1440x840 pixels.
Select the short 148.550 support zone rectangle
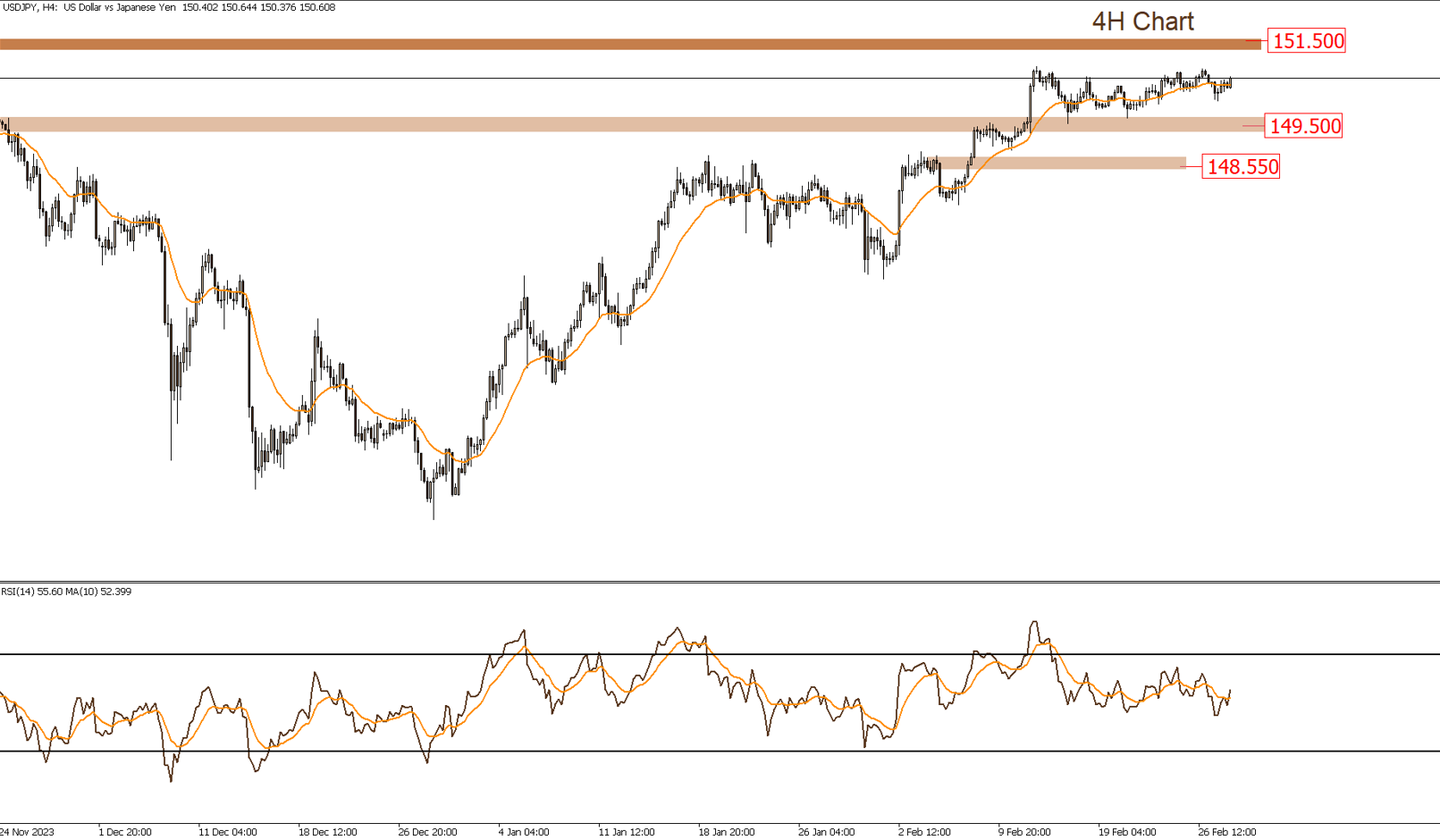coord(1064,163)
